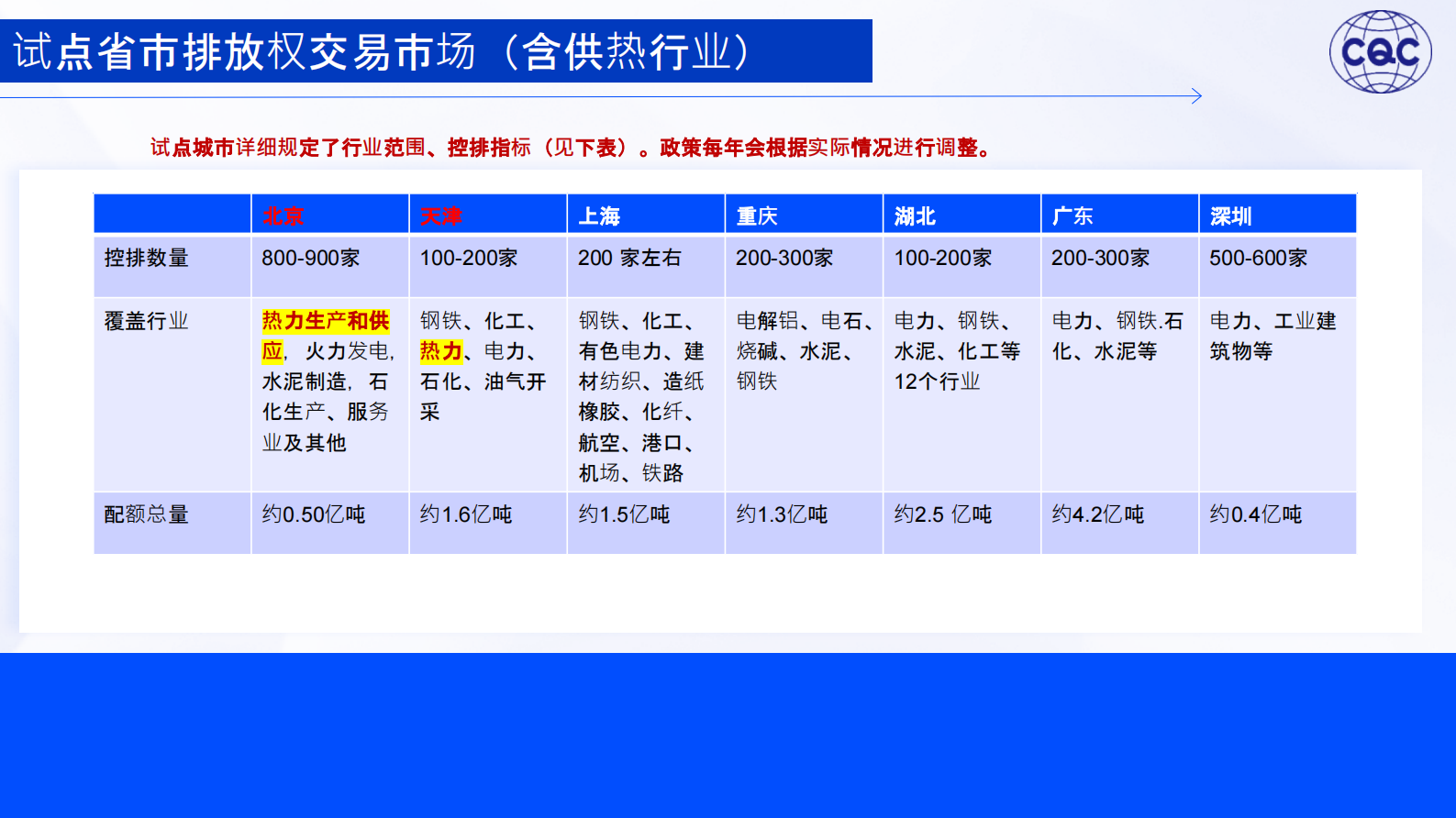The height and width of the screenshot is (818, 1456).
Task: Click the highlighted 热力 text in Tianjin cell
Action: pyautogui.click(x=440, y=351)
